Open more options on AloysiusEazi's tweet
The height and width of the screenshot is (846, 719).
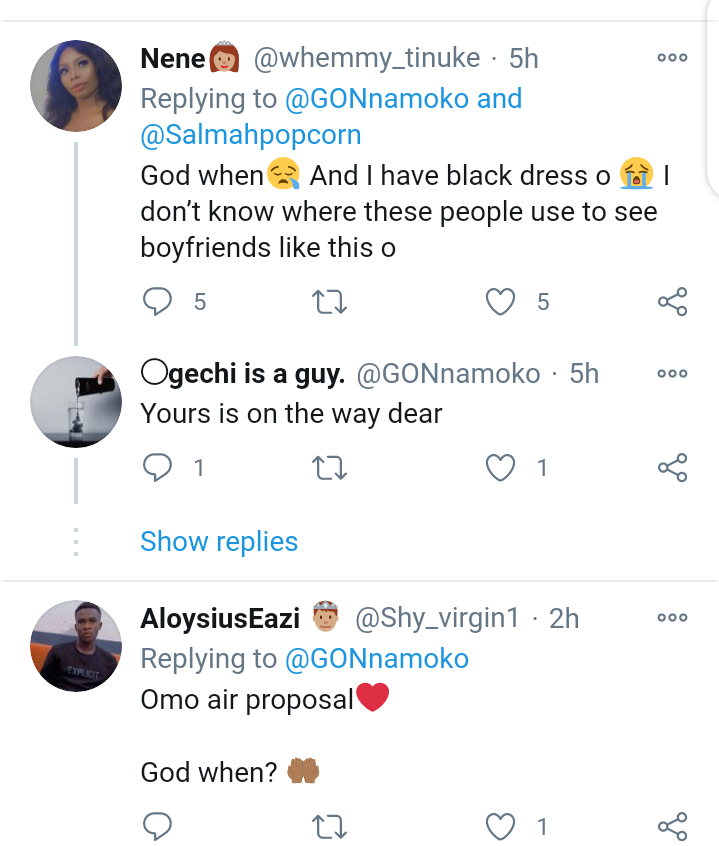pos(672,618)
